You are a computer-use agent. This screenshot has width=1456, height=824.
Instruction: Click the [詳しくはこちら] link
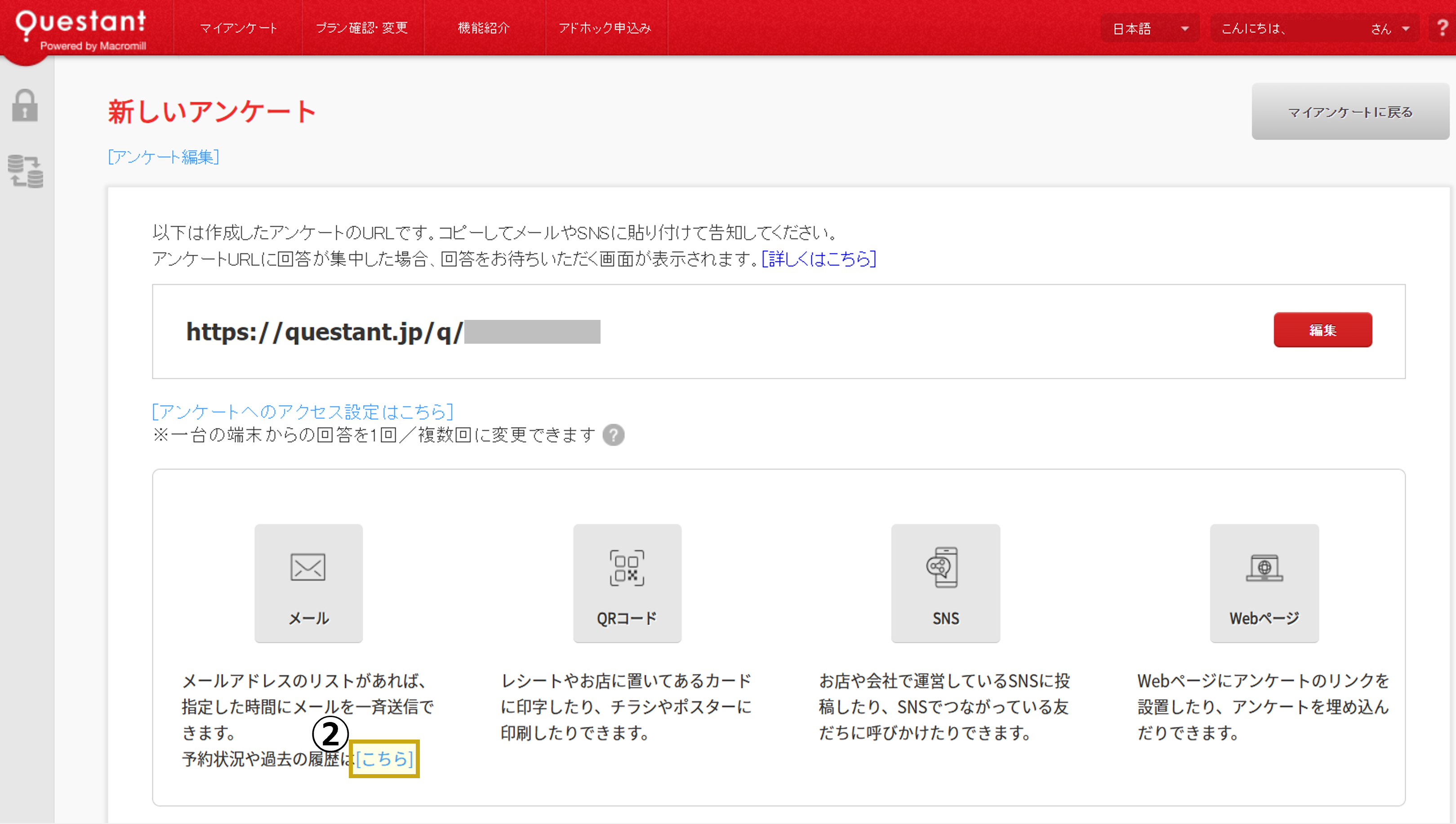[x=819, y=259]
